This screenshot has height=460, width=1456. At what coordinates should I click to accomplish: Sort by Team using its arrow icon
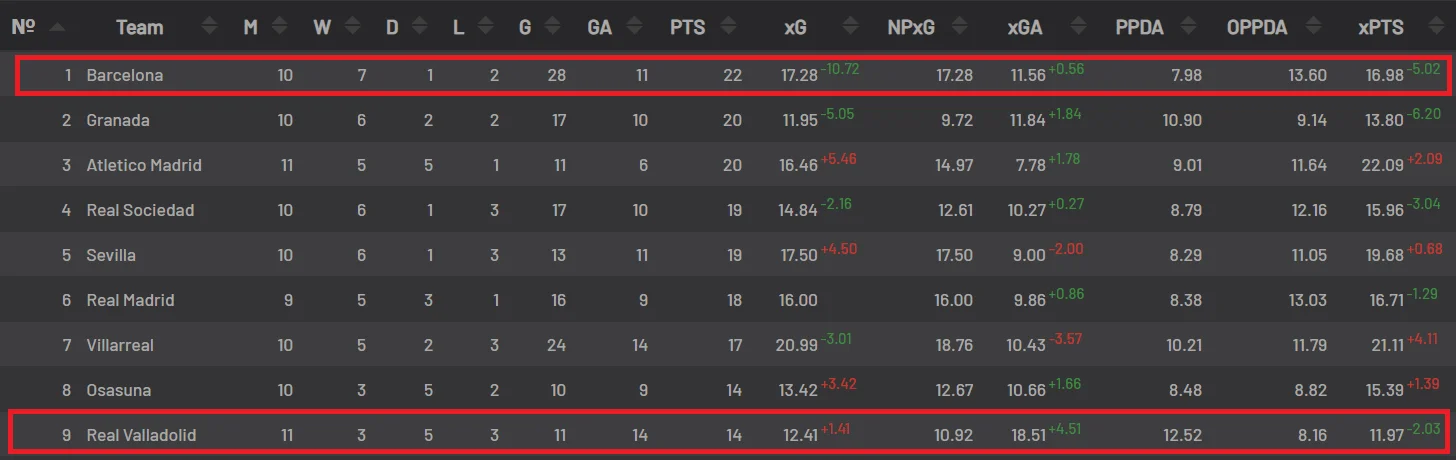pyautogui.click(x=209, y=27)
